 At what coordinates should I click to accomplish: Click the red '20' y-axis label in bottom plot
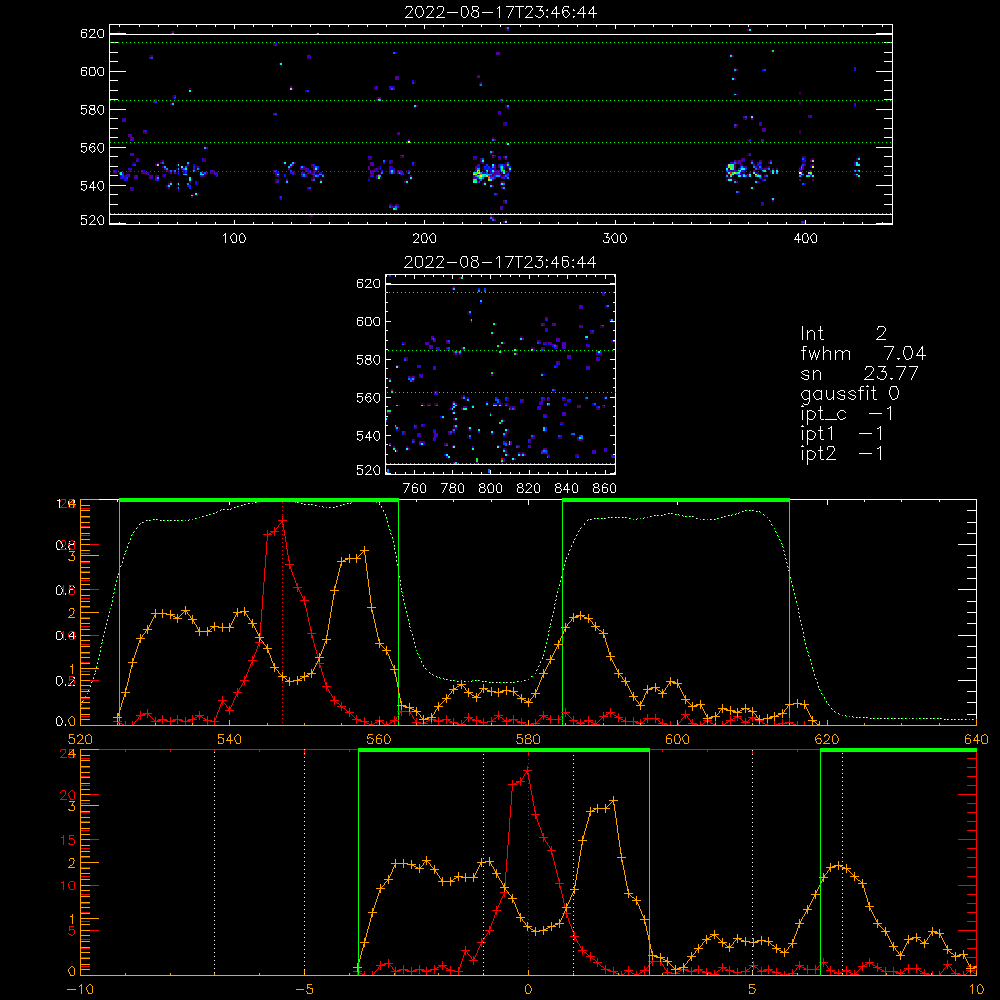(x=68, y=795)
